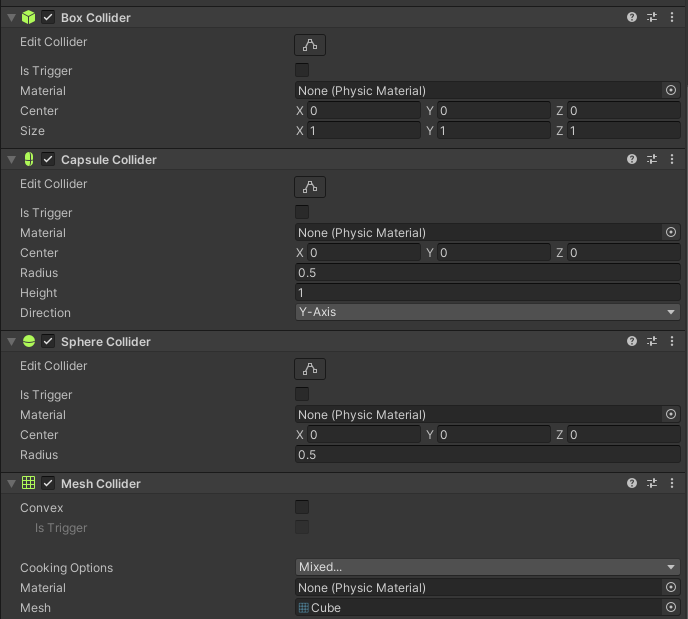Pick Physic Material for Box Collider
The width and height of the screenshot is (688, 619).
pyautogui.click(x=671, y=90)
